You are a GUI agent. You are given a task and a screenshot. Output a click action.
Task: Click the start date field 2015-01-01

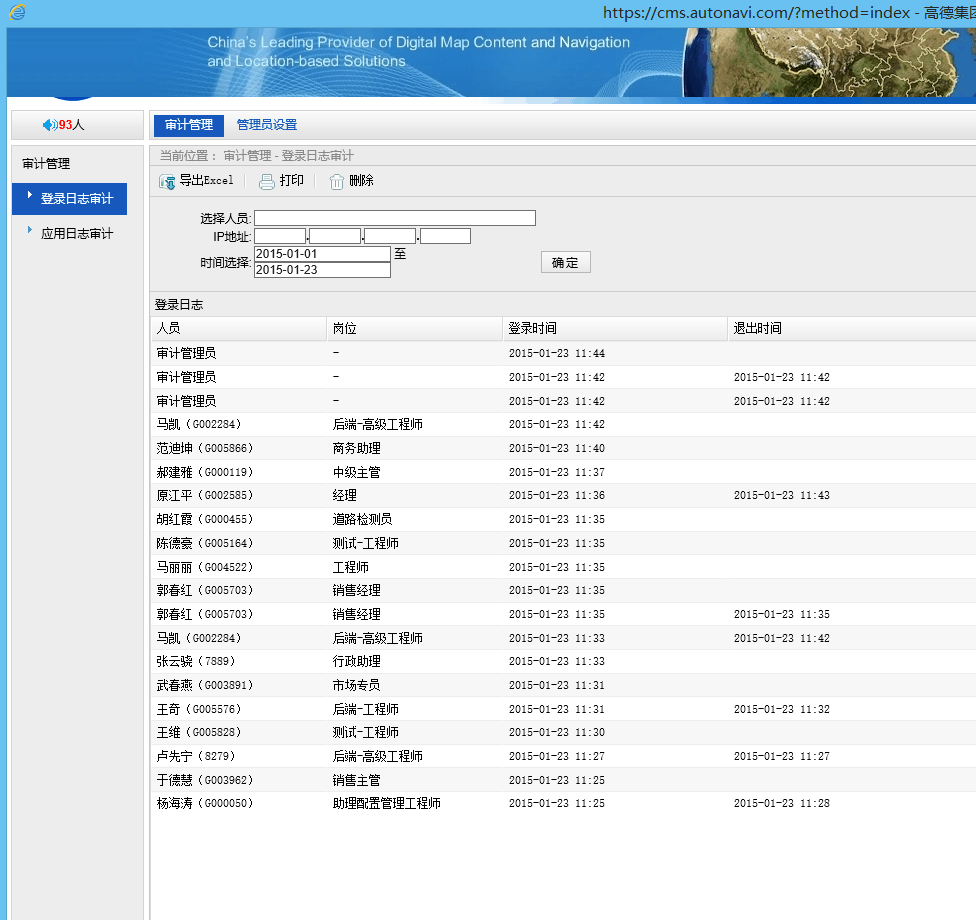pos(322,254)
